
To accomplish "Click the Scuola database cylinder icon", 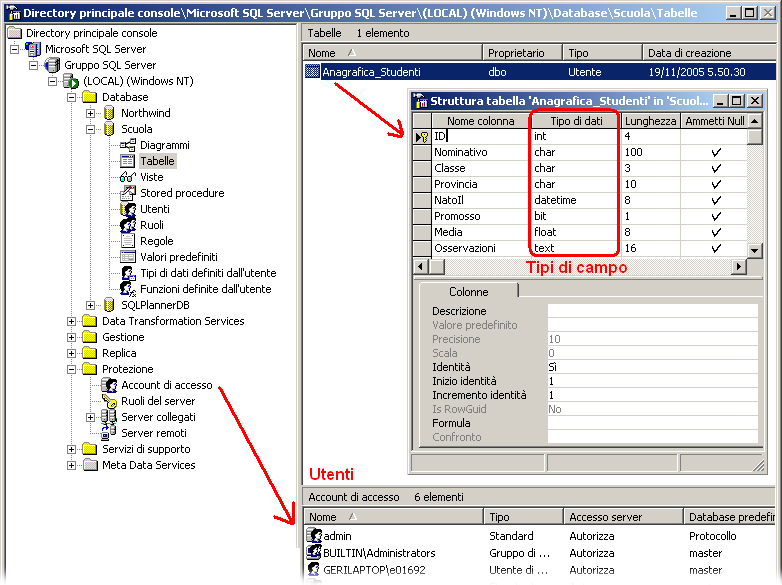I will (109, 129).
